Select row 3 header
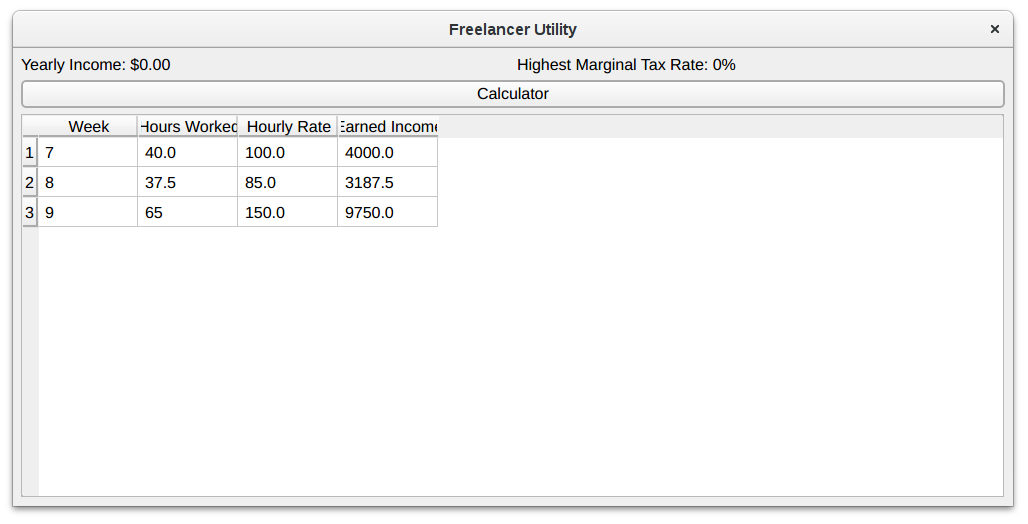 30,213
